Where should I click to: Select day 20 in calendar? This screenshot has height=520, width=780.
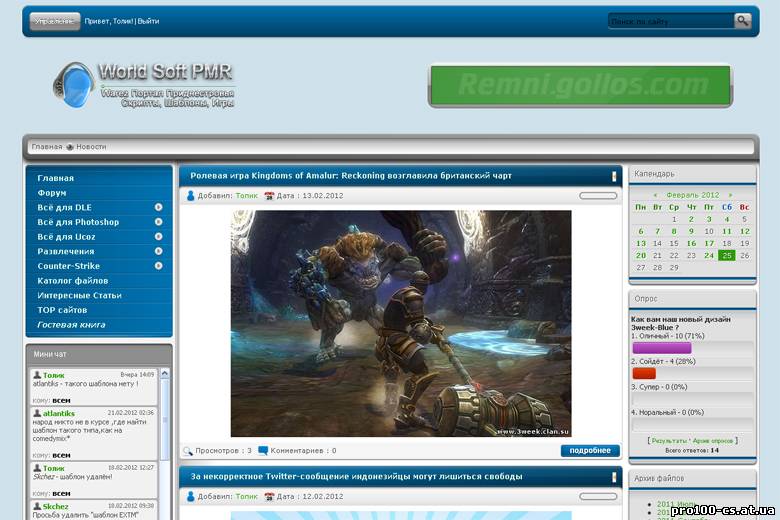tap(641, 255)
